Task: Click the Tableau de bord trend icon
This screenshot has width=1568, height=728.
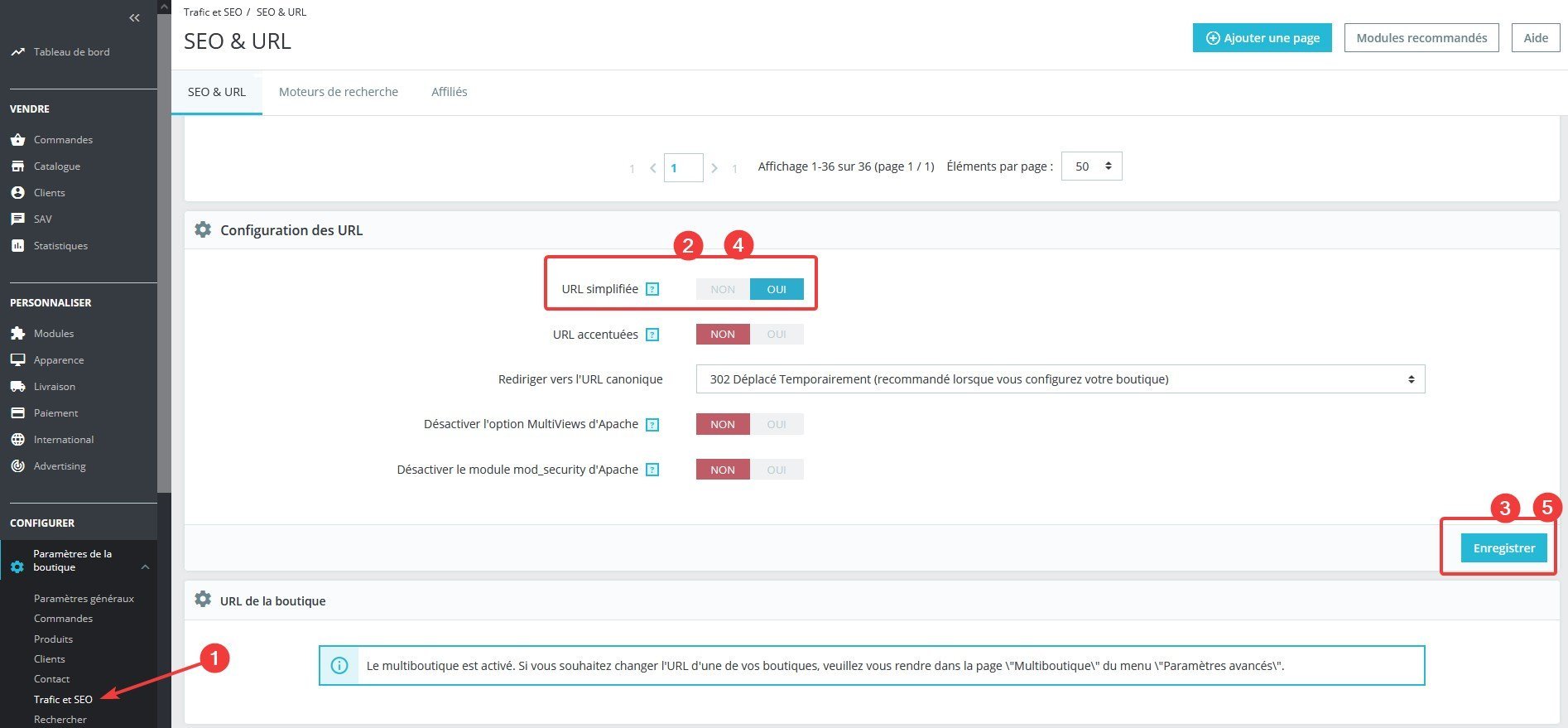Action: (17, 52)
